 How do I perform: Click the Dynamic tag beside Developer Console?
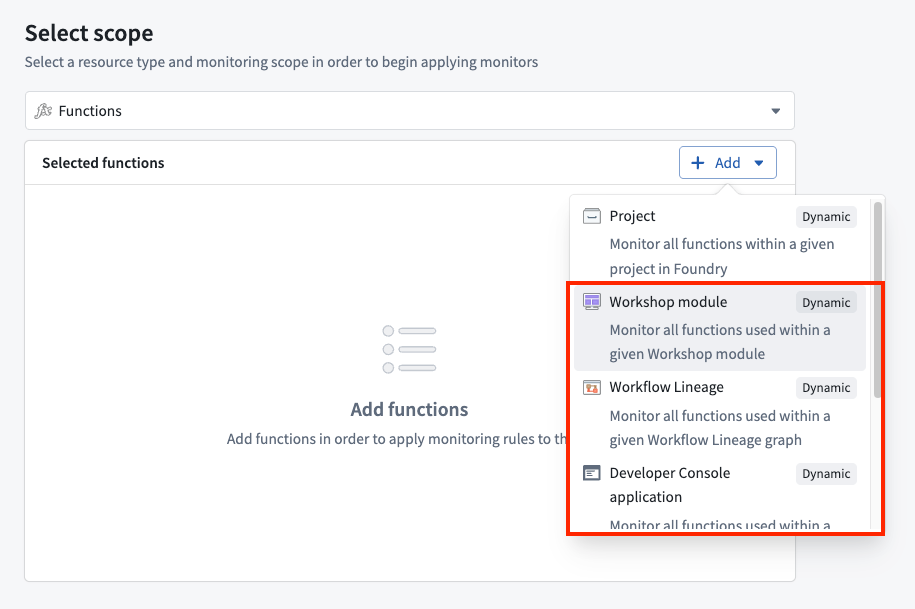(x=826, y=474)
